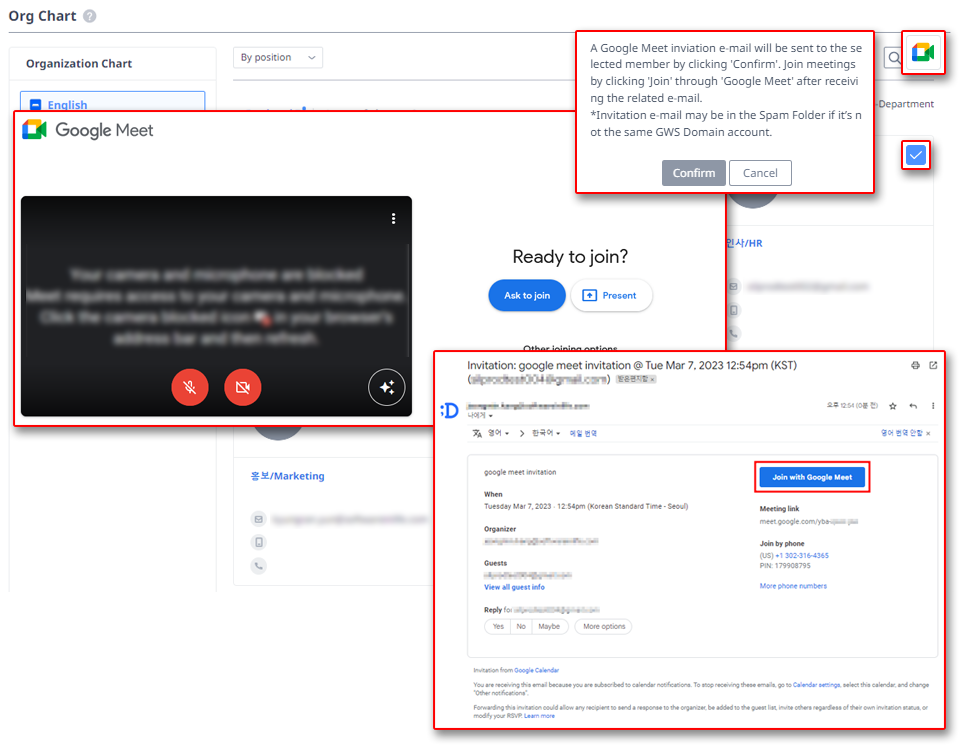The height and width of the screenshot is (747, 960).
Task: Turn off the camera in the Meet preview
Action: point(242,387)
